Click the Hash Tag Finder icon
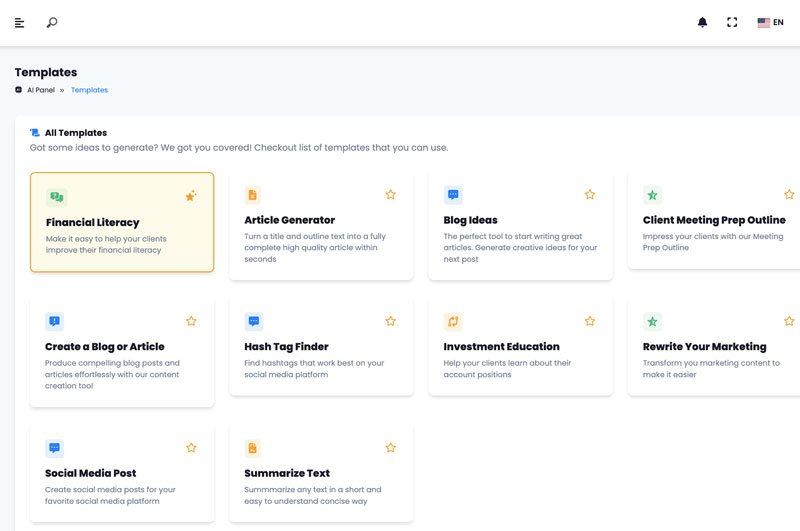This screenshot has width=800, height=531. point(254,321)
